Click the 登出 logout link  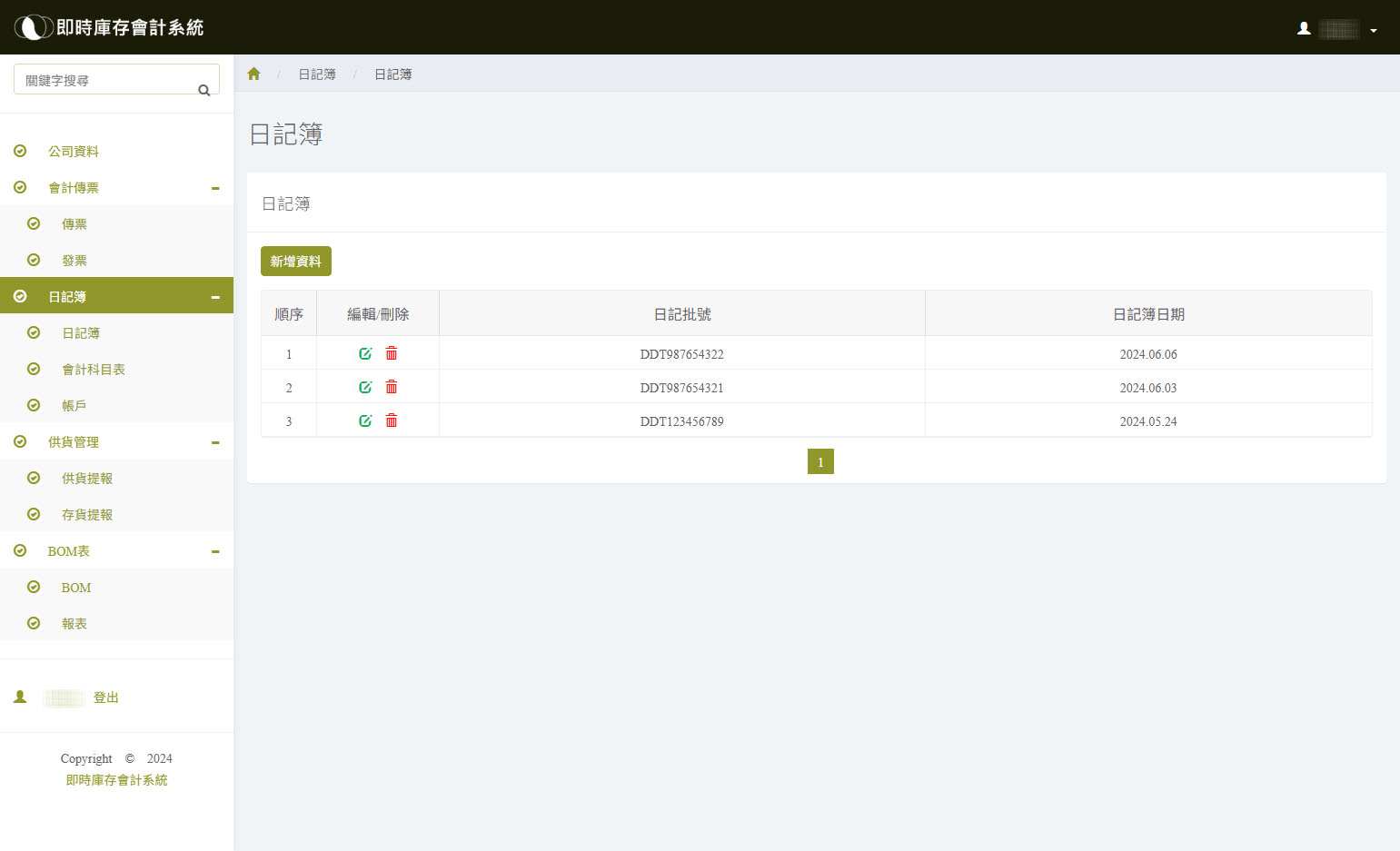(x=106, y=698)
